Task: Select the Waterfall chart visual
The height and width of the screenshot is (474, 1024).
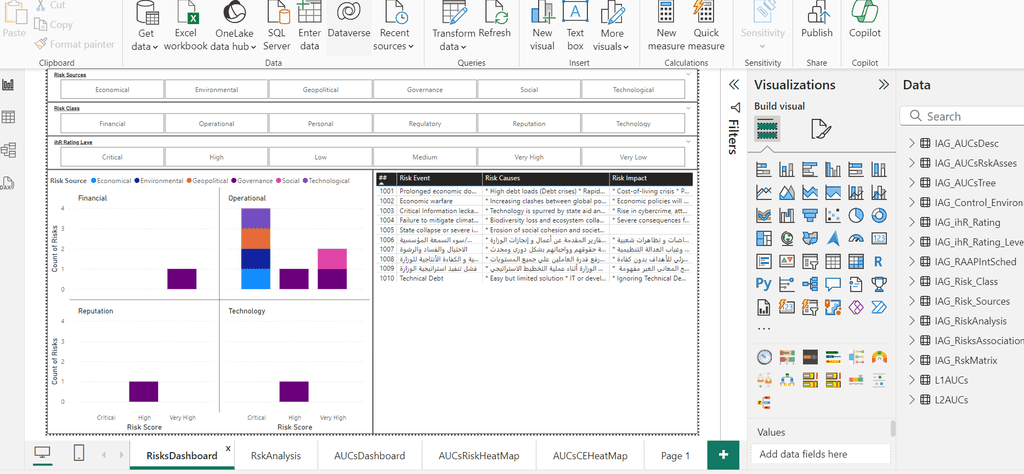Action: (787, 215)
